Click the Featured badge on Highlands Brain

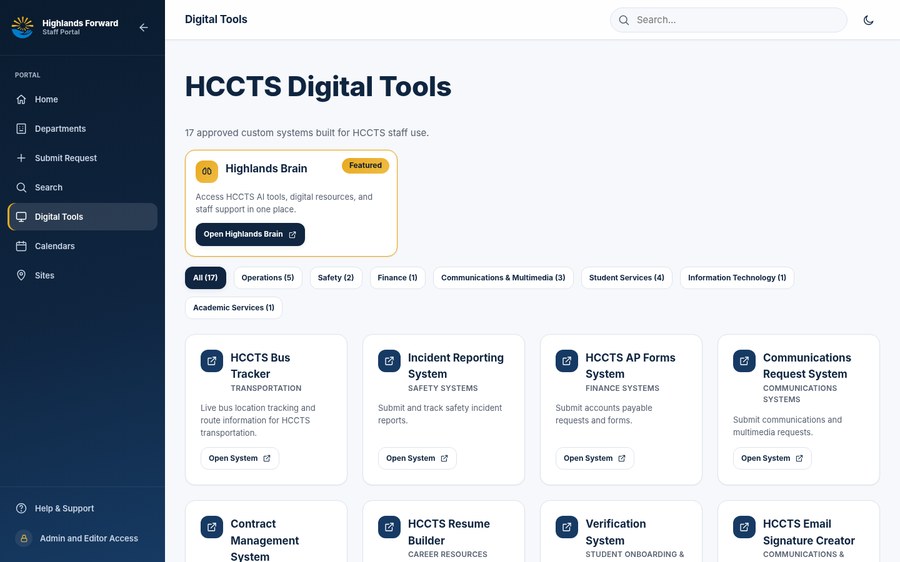pyautogui.click(x=365, y=165)
